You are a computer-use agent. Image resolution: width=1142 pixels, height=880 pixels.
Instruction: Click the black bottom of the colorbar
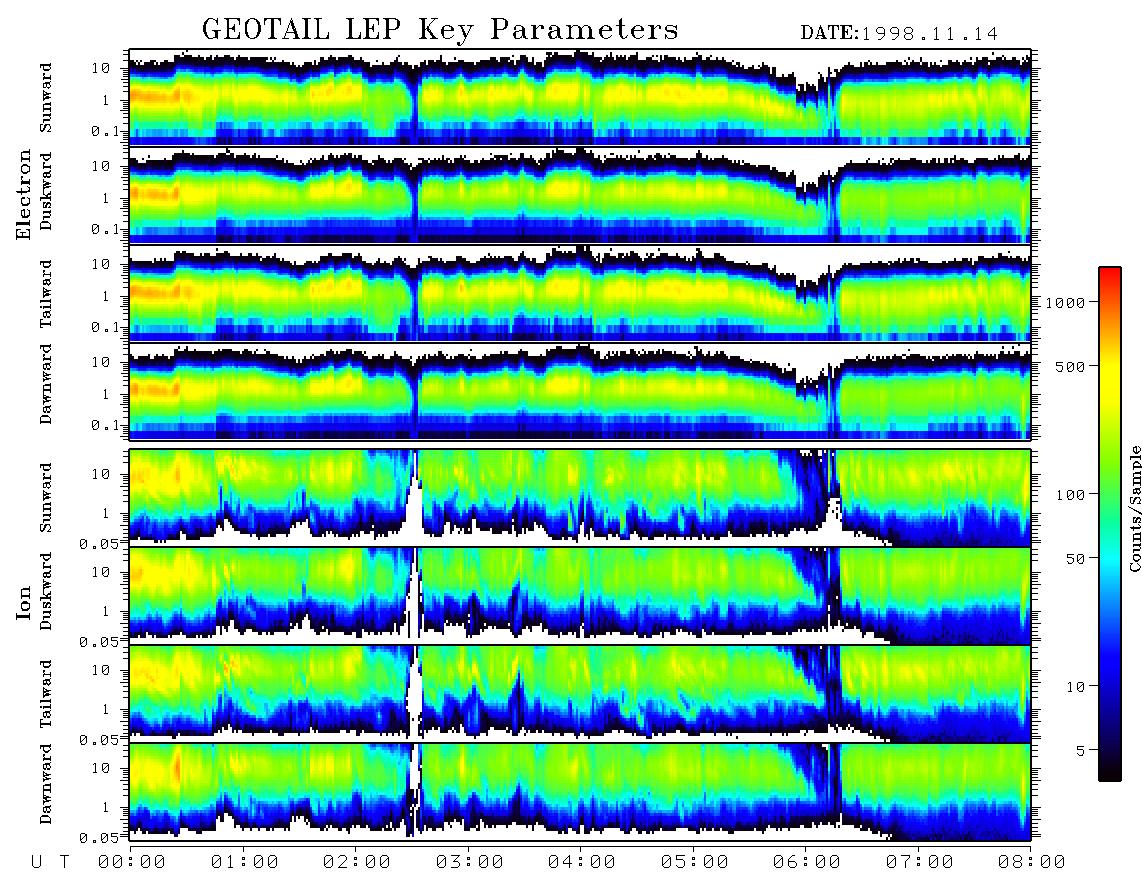coord(1110,774)
